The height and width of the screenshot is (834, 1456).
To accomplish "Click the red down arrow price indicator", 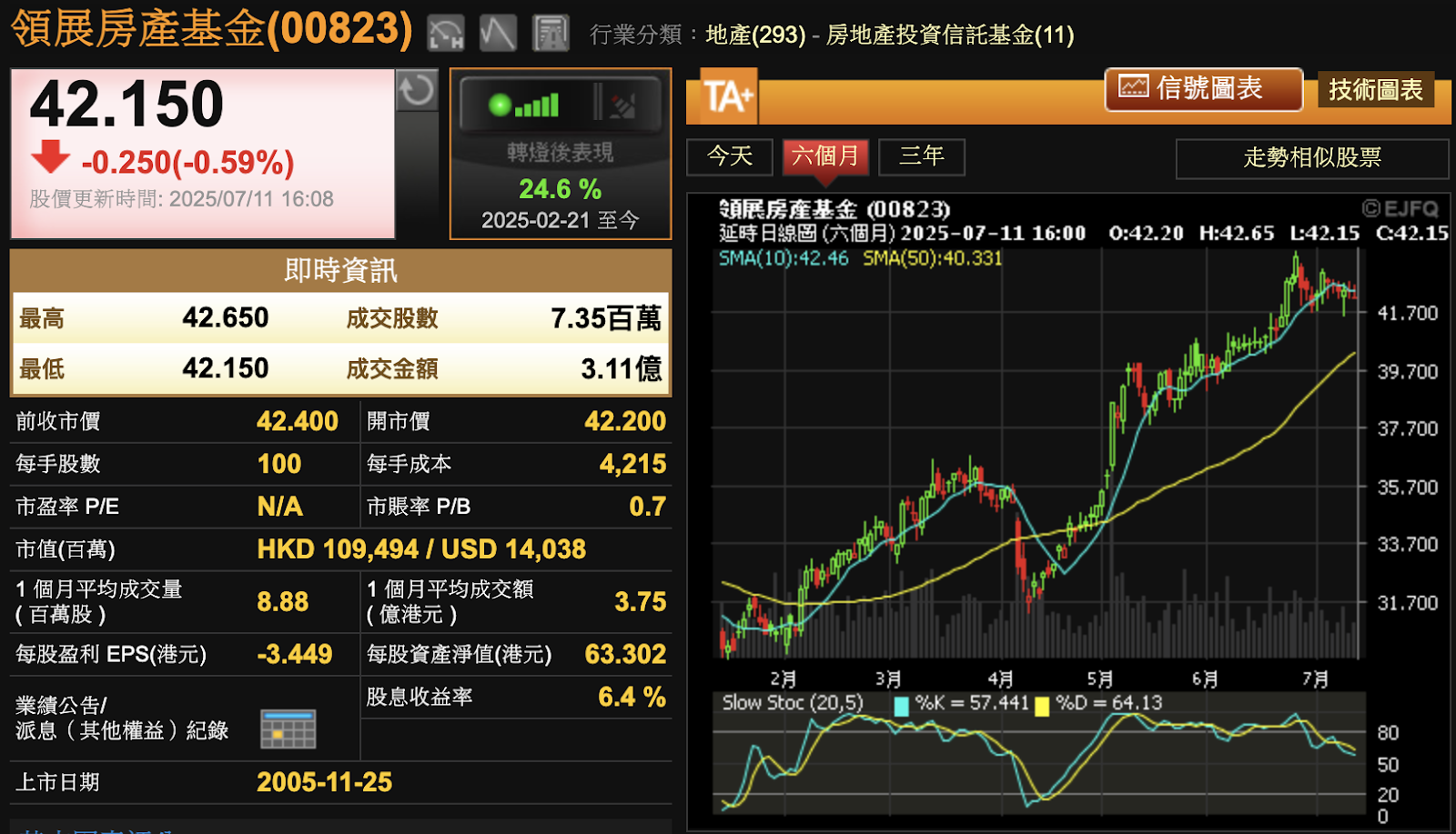I will (x=50, y=156).
